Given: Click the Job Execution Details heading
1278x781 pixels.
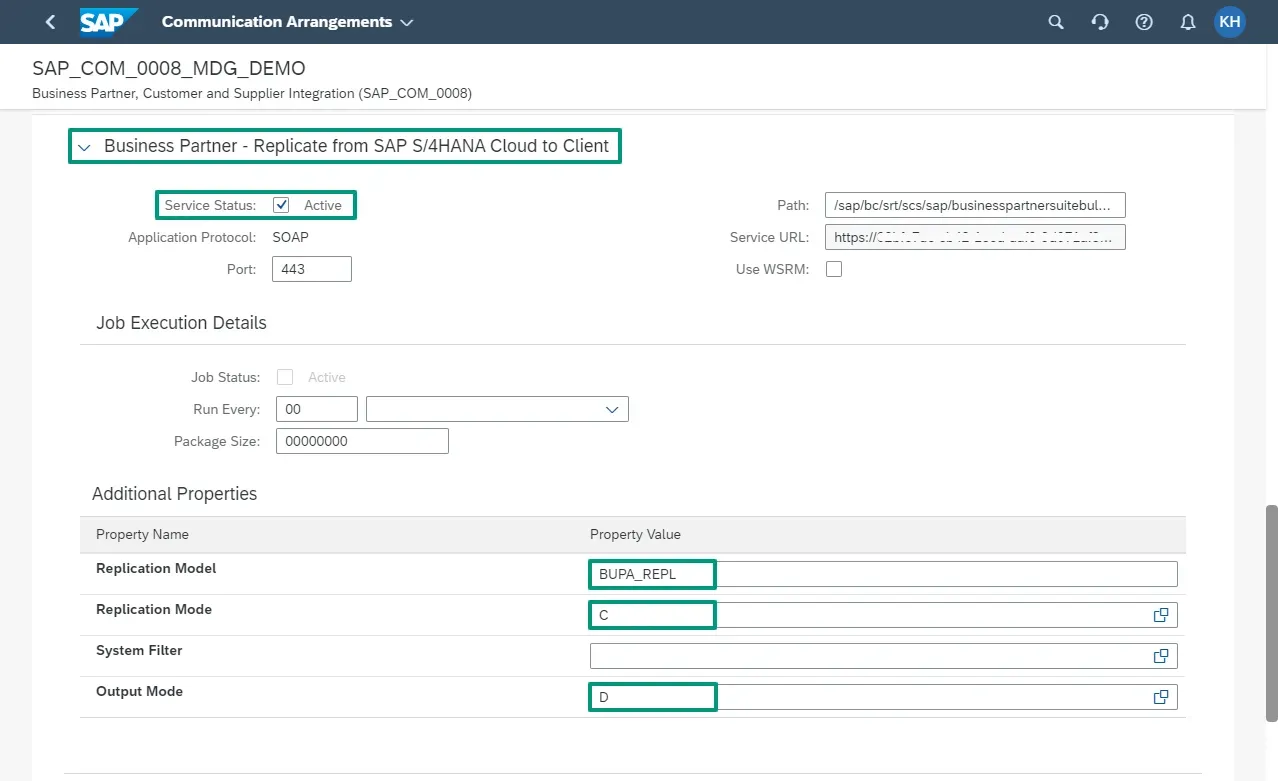Looking at the screenshot, I should 181,323.
